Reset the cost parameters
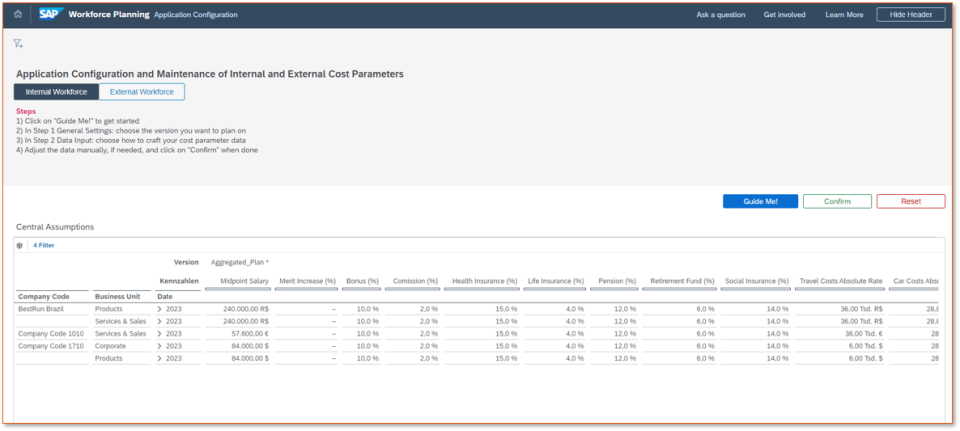Viewport: 960px width, 431px height. click(x=910, y=201)
